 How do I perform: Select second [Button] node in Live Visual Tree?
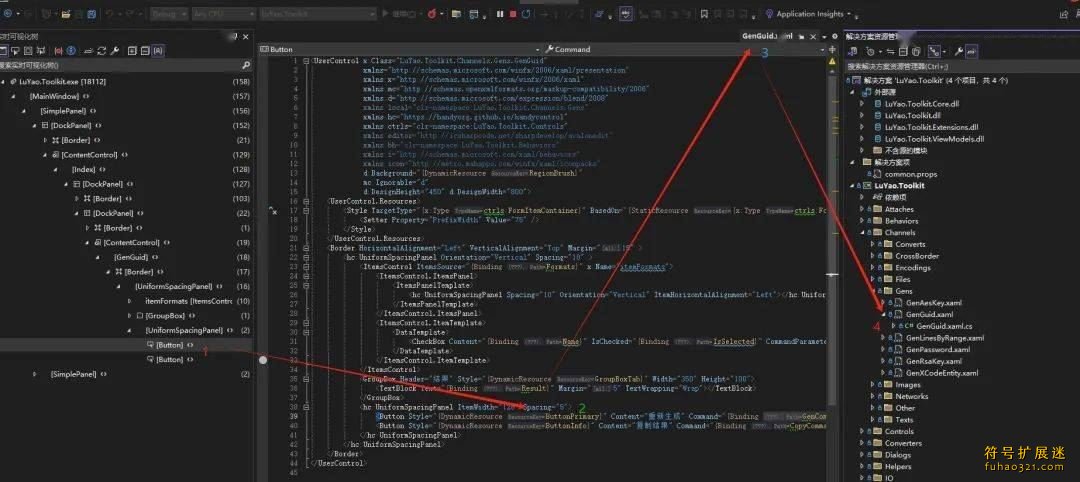pyautogui.click(x=169, y=359)
